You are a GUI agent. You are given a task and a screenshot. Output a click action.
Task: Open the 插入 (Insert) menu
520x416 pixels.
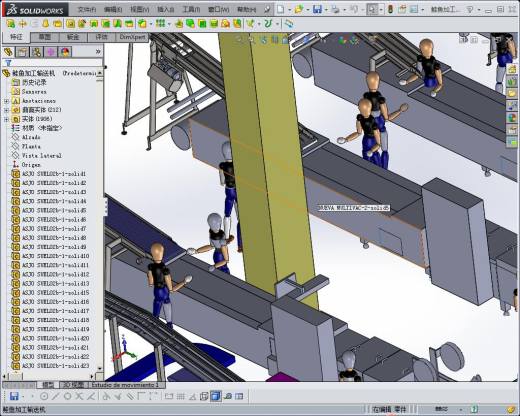[x=166, y=9]
